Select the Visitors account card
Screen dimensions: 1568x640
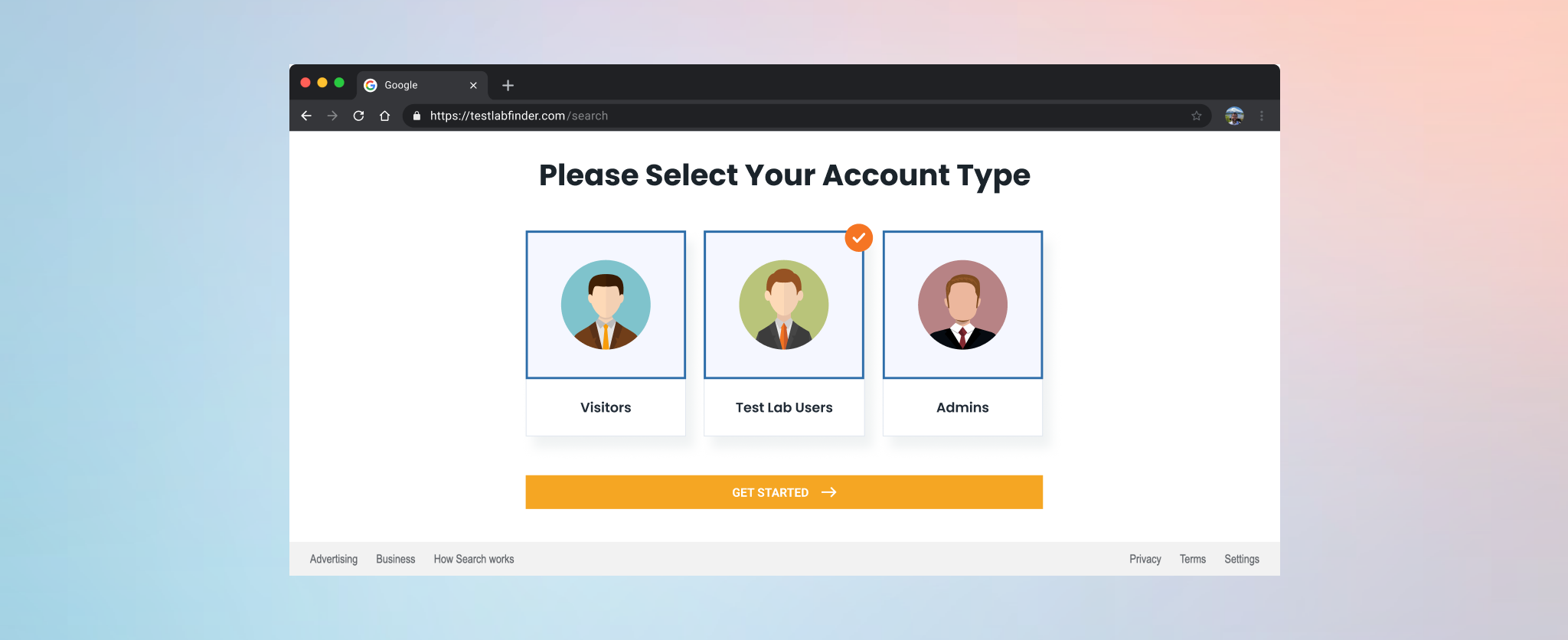tap(606, 333)
